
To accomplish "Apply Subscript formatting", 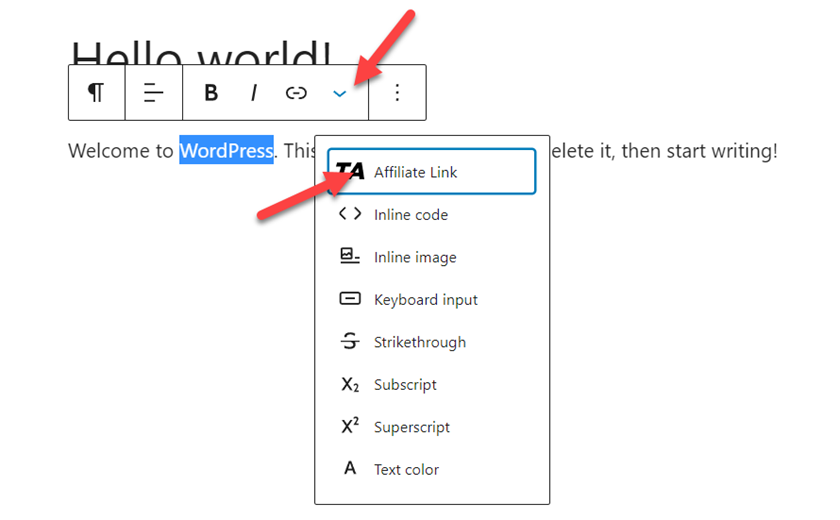I will (432, 385).
